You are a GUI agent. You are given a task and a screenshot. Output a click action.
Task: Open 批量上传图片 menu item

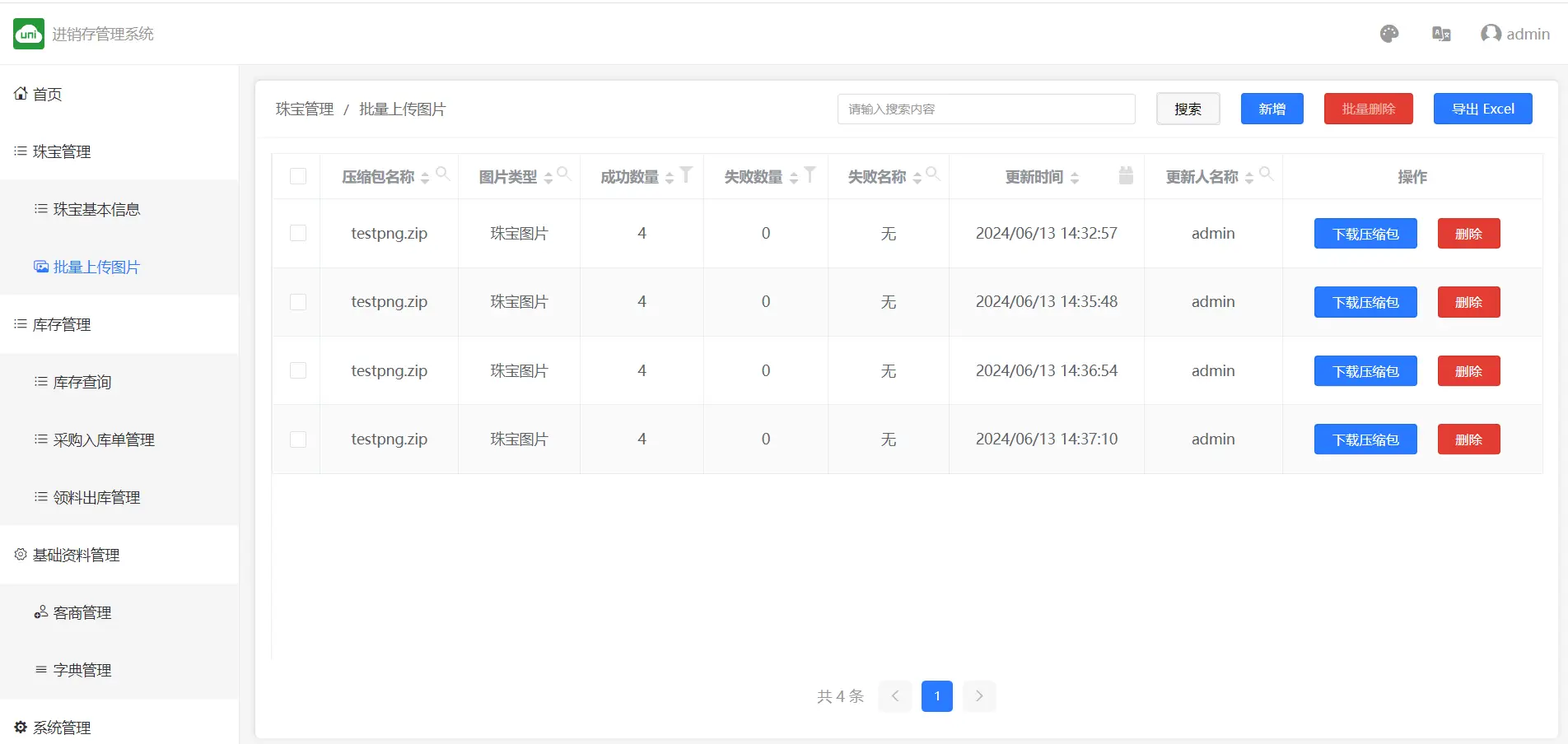click(119, 267)
